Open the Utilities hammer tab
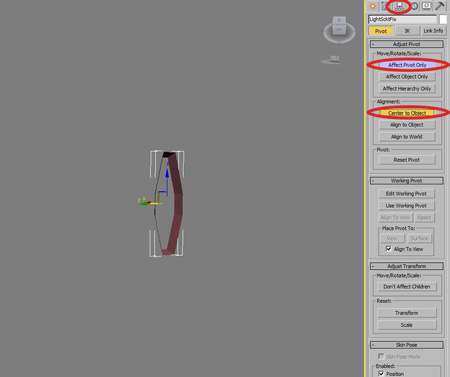This screenshot has width=450, height=377. pyautogui.click(x=440, y=6)
